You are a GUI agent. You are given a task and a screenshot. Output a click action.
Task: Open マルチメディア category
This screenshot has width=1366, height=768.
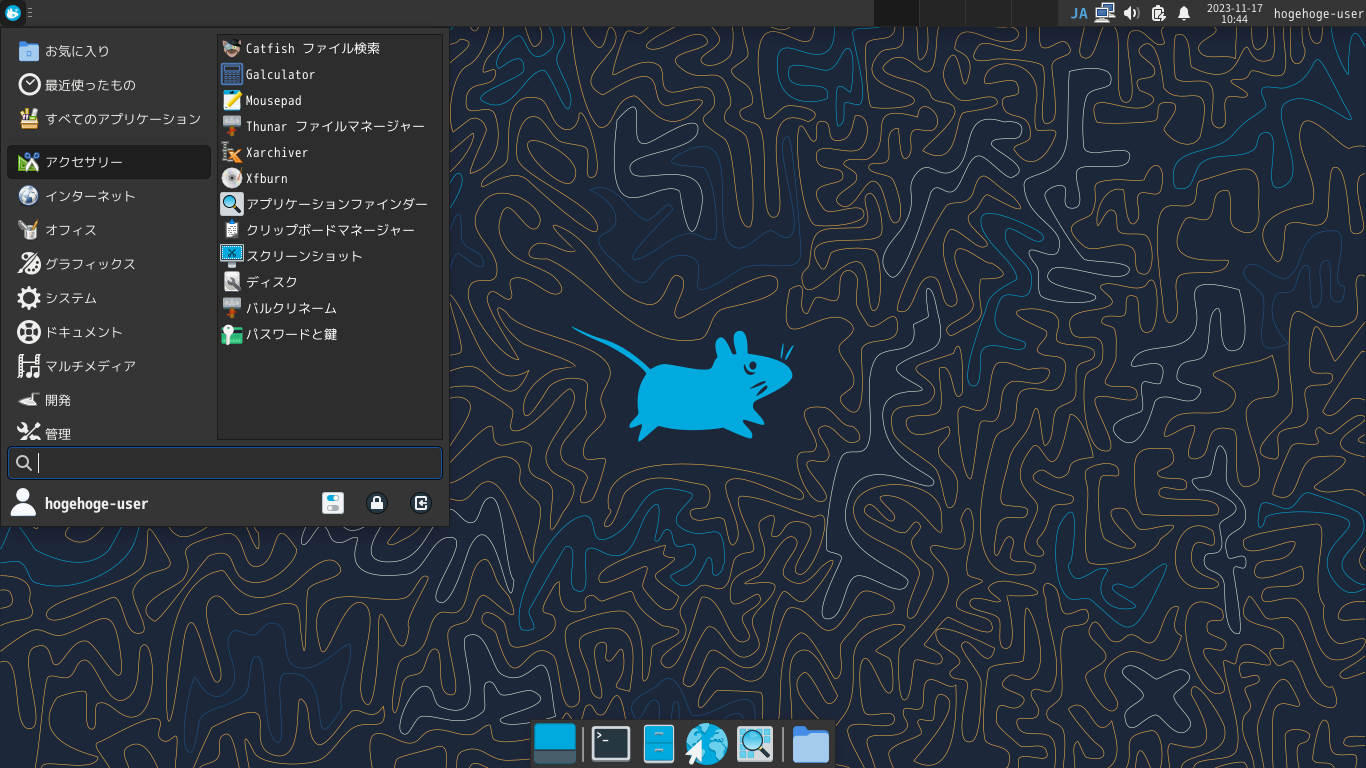(109, 366)
